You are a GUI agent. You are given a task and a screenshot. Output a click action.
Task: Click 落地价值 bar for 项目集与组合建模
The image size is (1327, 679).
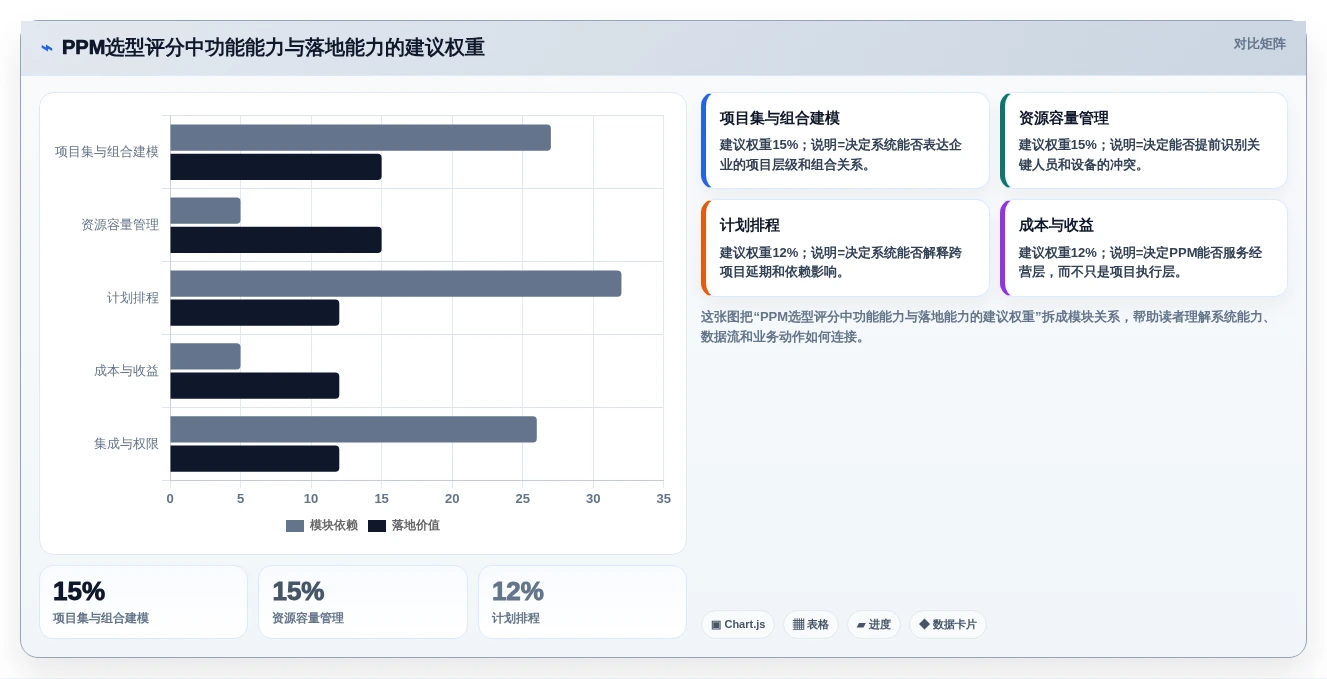tap(276, 167)
